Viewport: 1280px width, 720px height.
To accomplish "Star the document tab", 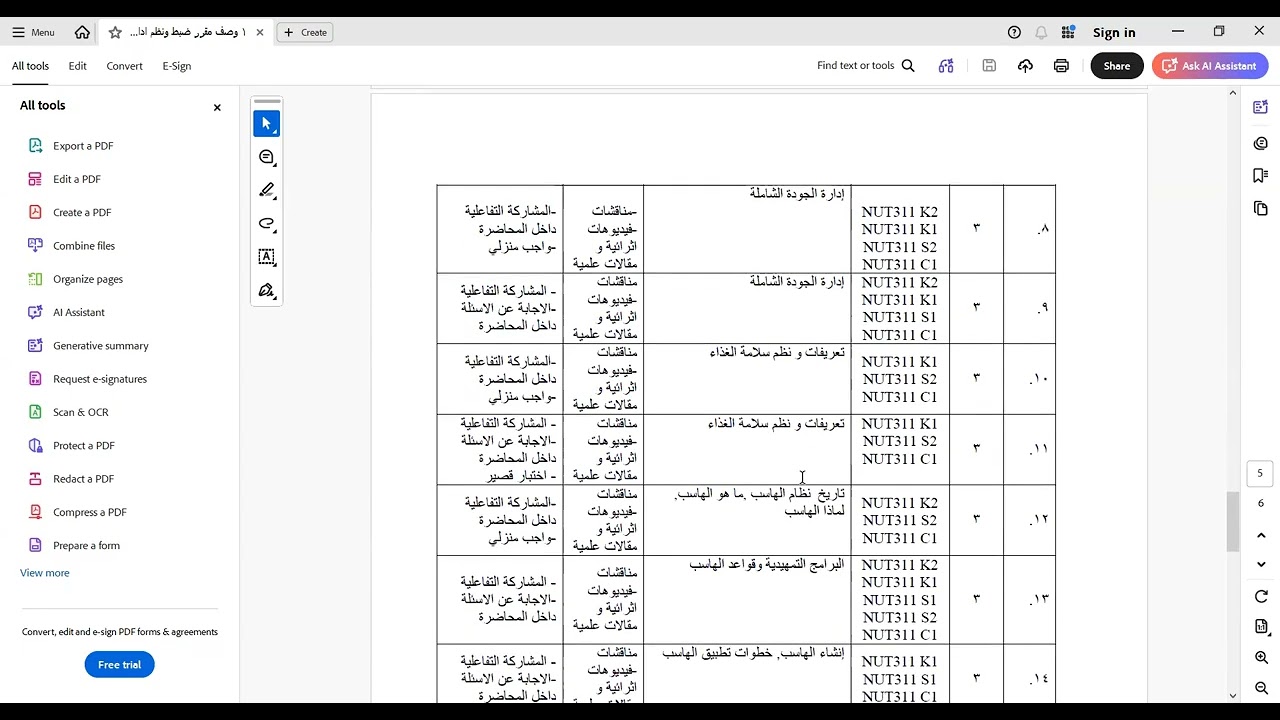I will coord(115,32).
